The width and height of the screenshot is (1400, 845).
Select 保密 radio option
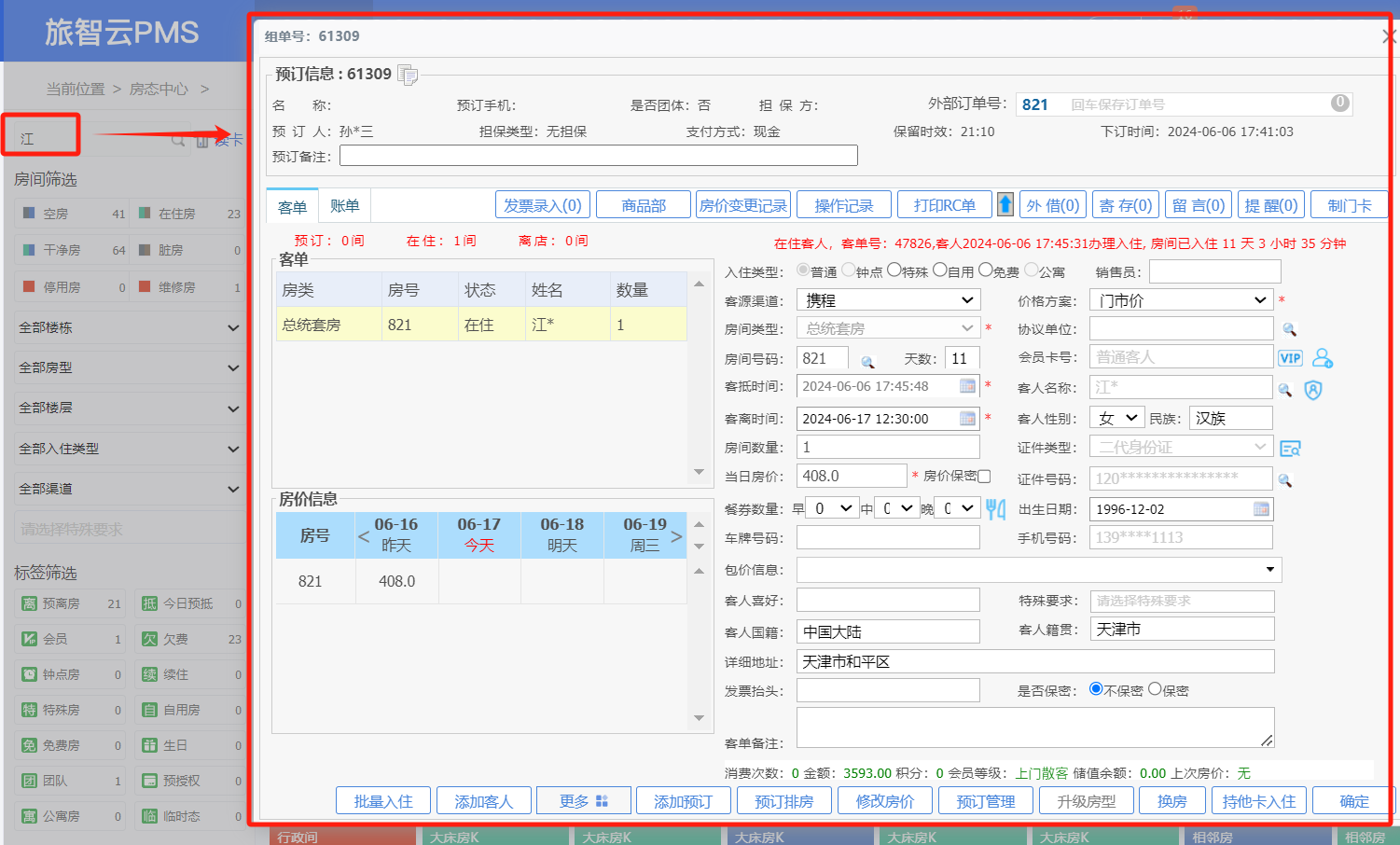[1155, 689]
